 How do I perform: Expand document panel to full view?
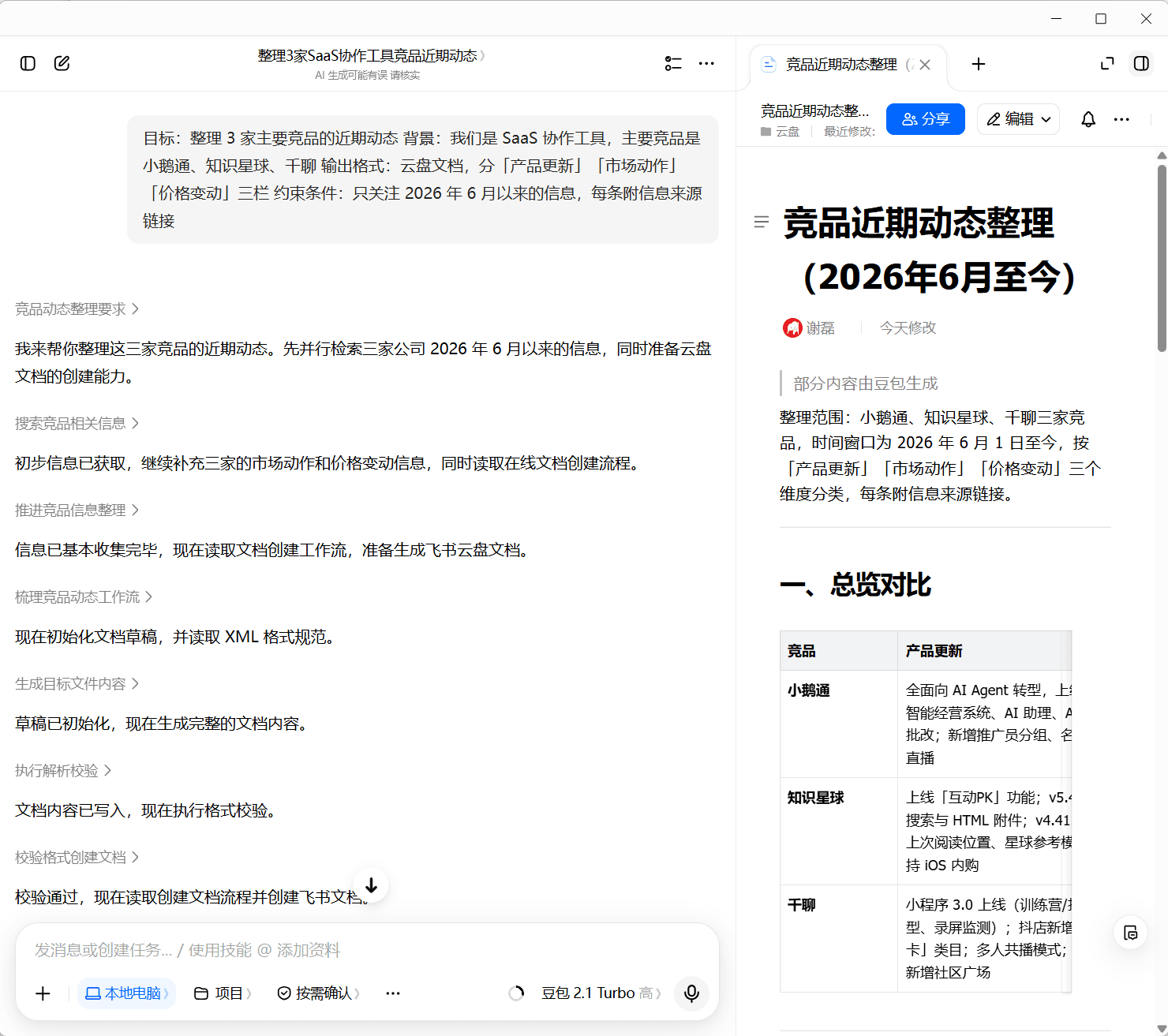tap(1107, 63)
